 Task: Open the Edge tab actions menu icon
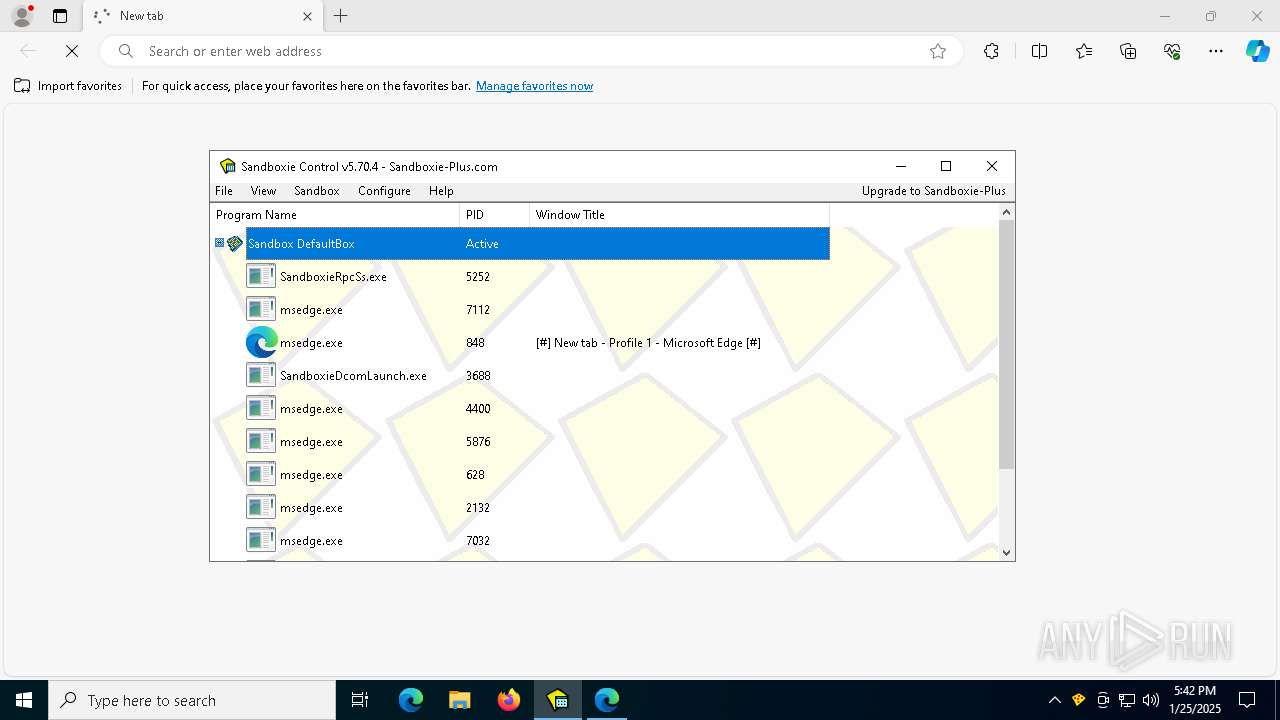60,16
